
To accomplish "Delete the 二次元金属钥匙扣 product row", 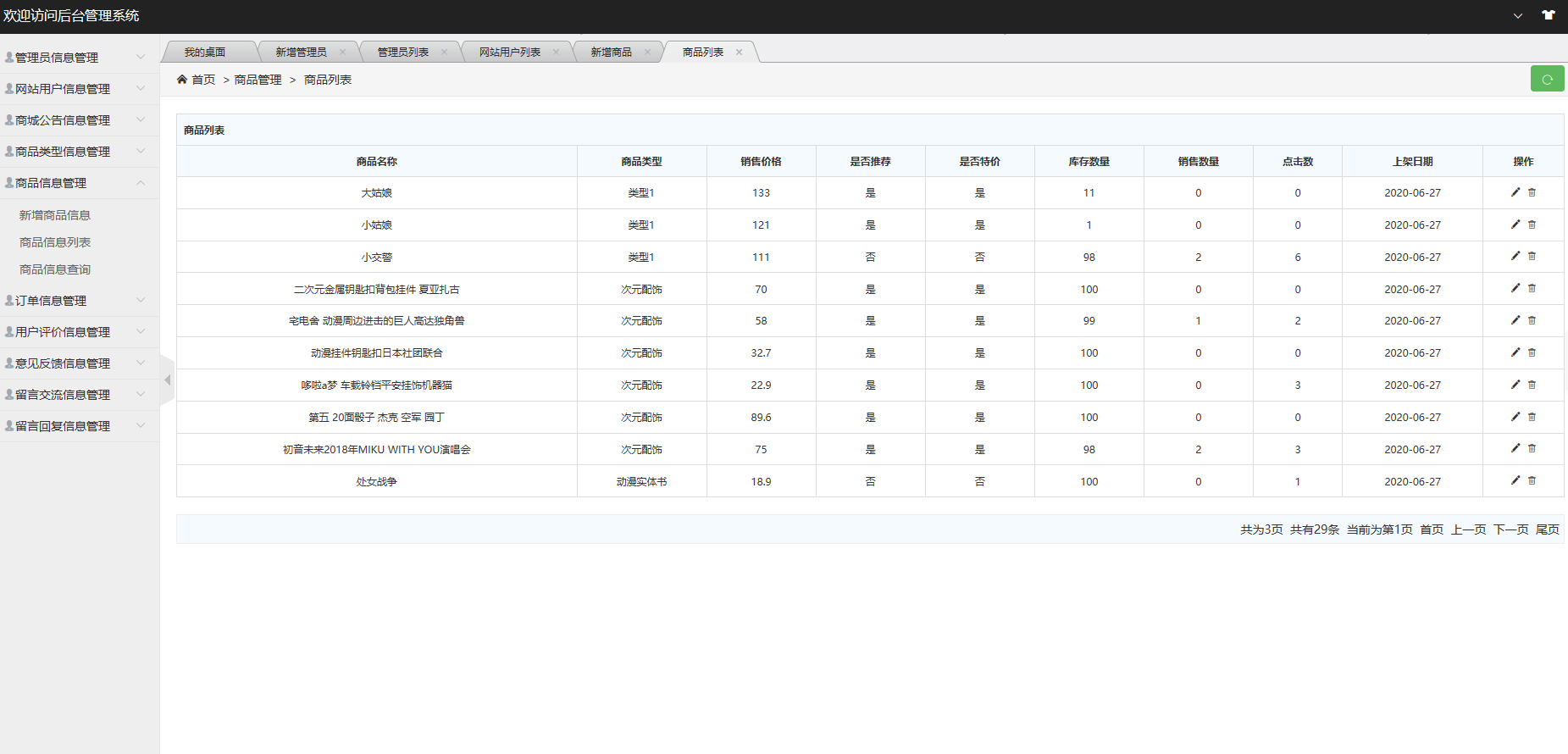I will click(1532, 288).
